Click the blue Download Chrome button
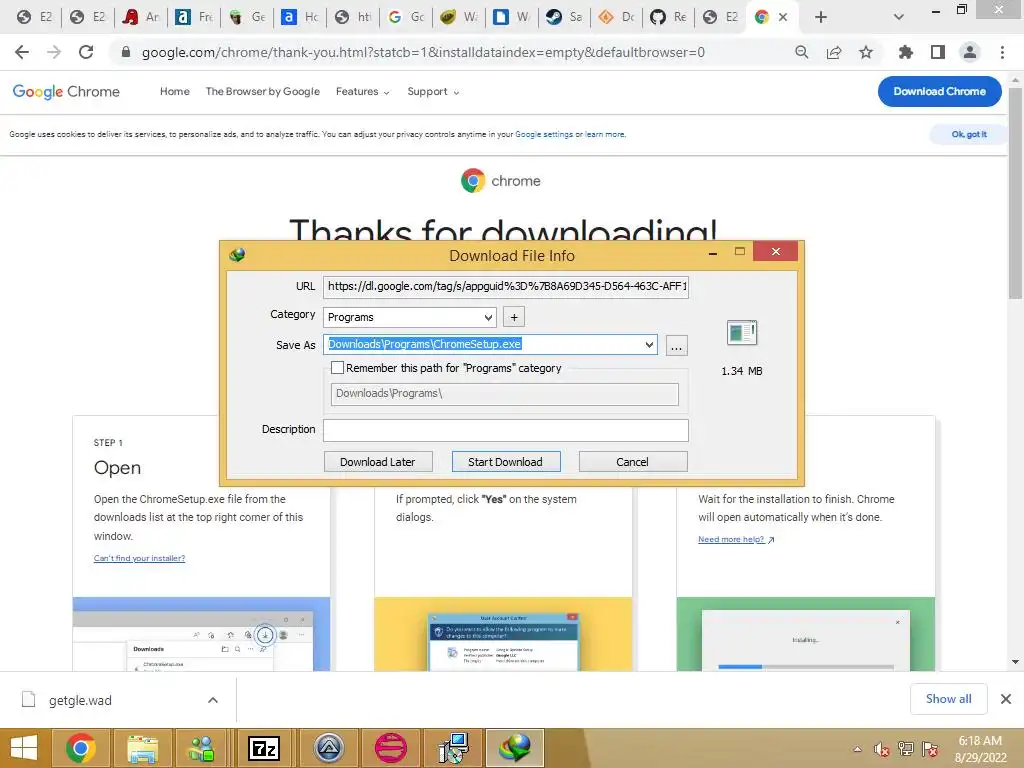Image resolution: width=1024 pixels, height=768 pixels. tap(939, 91)
